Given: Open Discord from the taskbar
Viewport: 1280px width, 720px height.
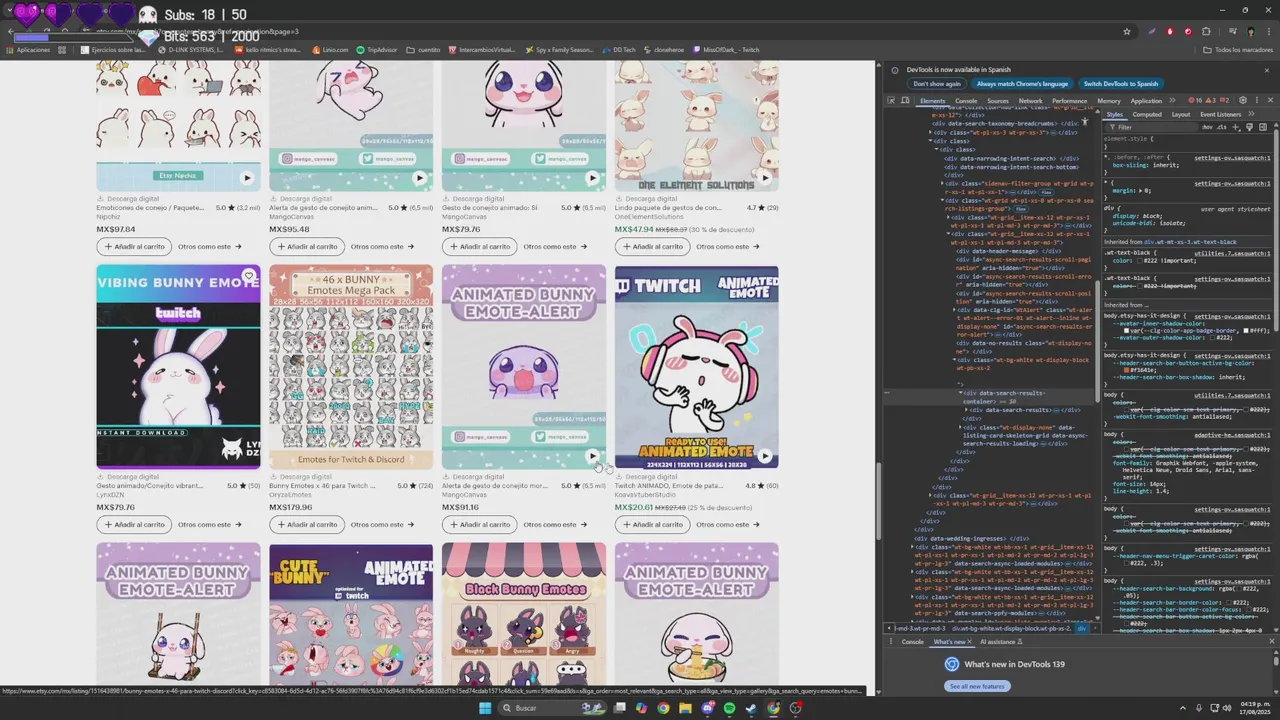Looking at the screenshot, I should point(707,708).
